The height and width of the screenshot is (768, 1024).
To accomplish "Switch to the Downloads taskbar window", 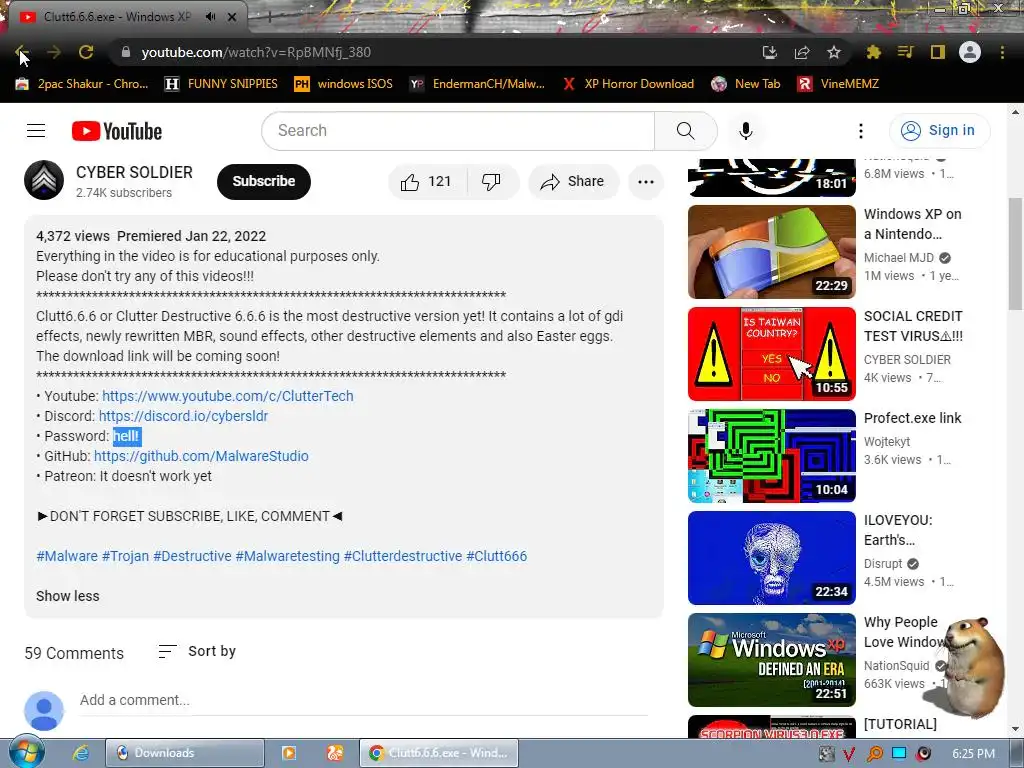I will tap(185, 753).
